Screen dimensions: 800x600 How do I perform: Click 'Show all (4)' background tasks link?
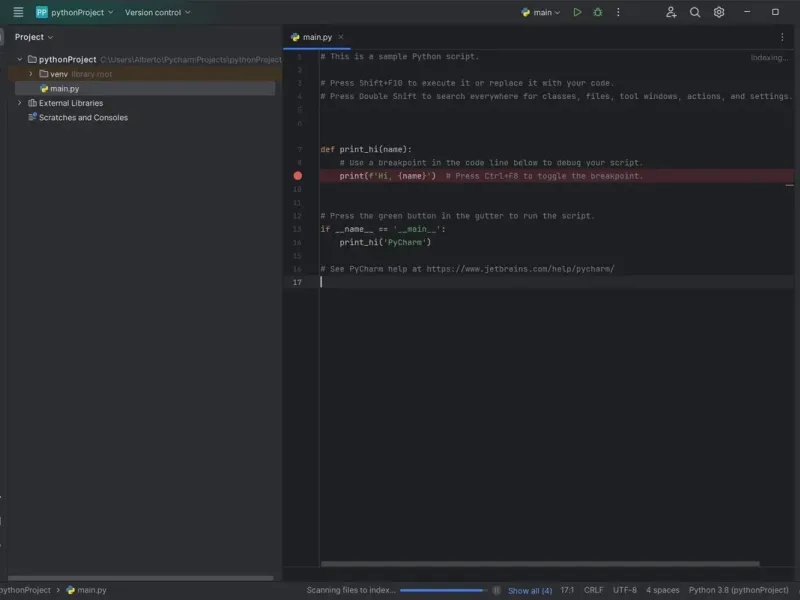point(529,590)
